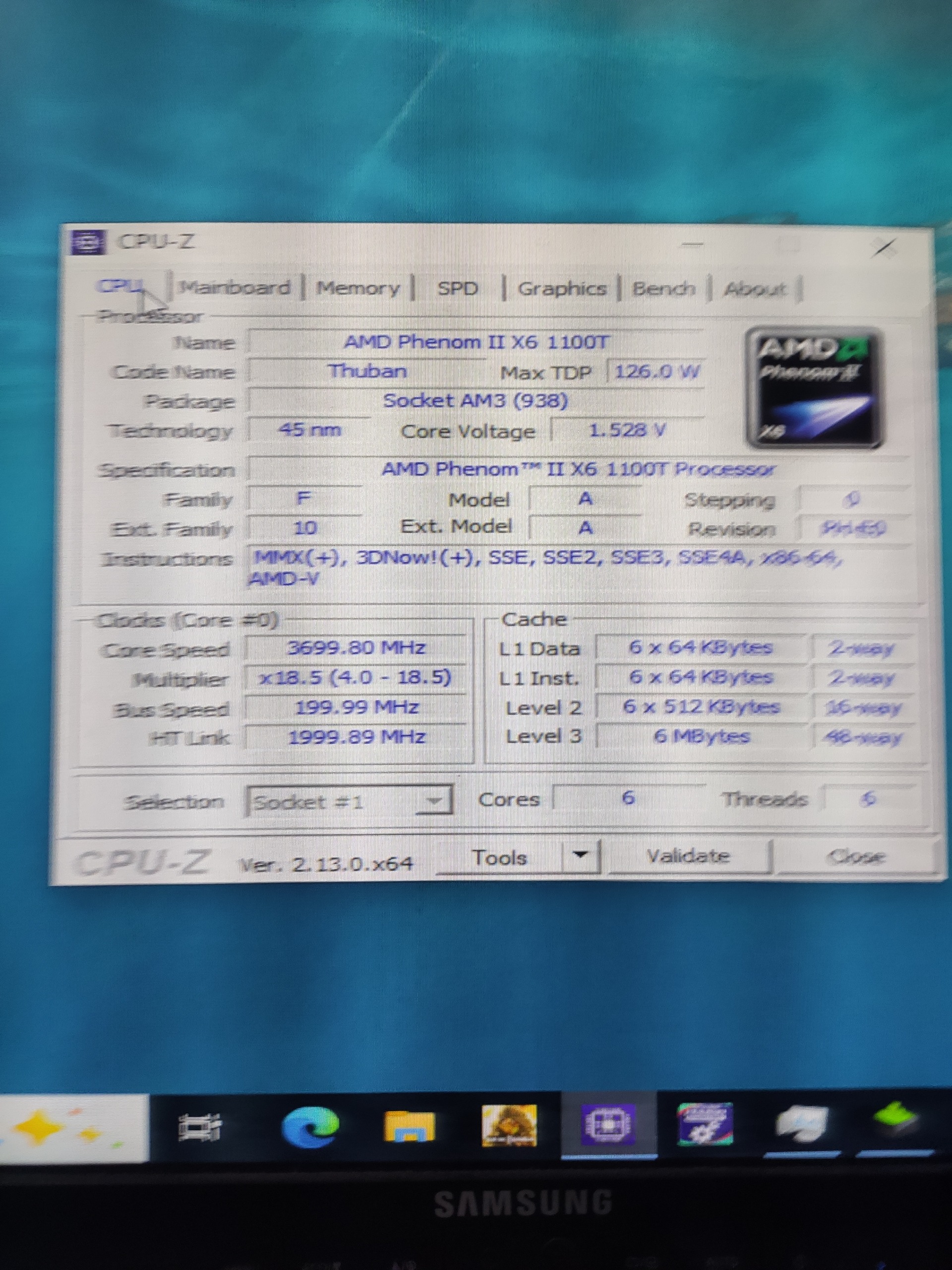Click the green icon at the taskbar end

point(894,1120)
